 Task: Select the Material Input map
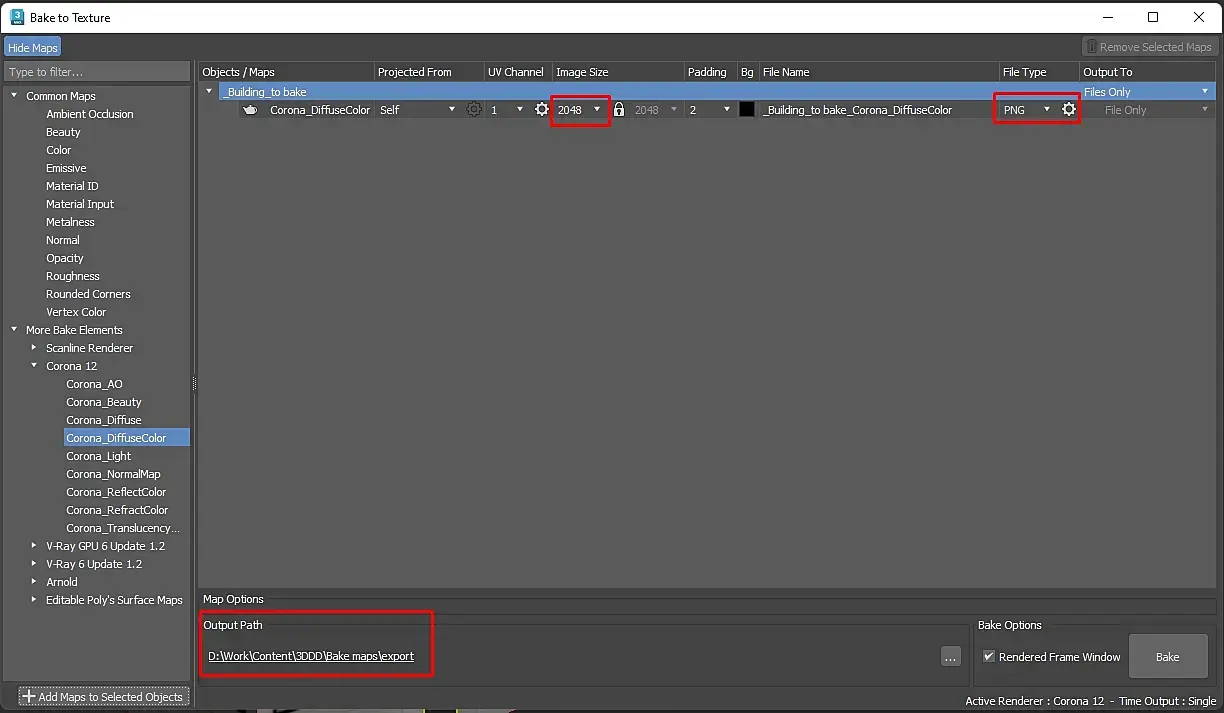pos(80,204)
